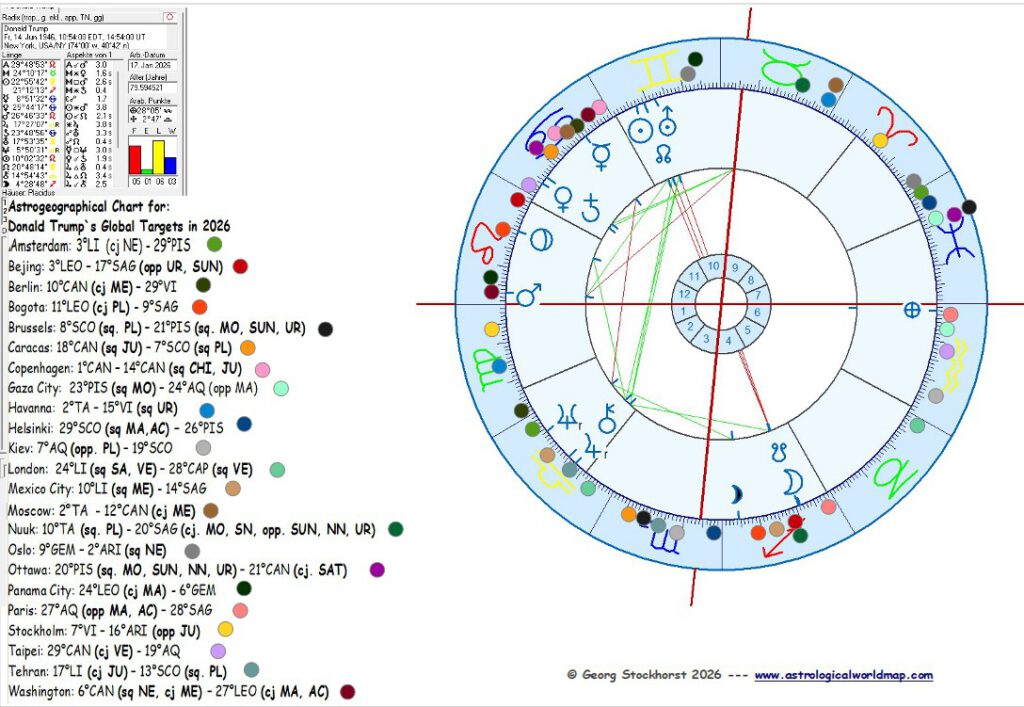The height and width of the screenshot is (707, 1024).
Task: Select the Sun glyph in Gemini on the wheel
Action: coord(640,130)
